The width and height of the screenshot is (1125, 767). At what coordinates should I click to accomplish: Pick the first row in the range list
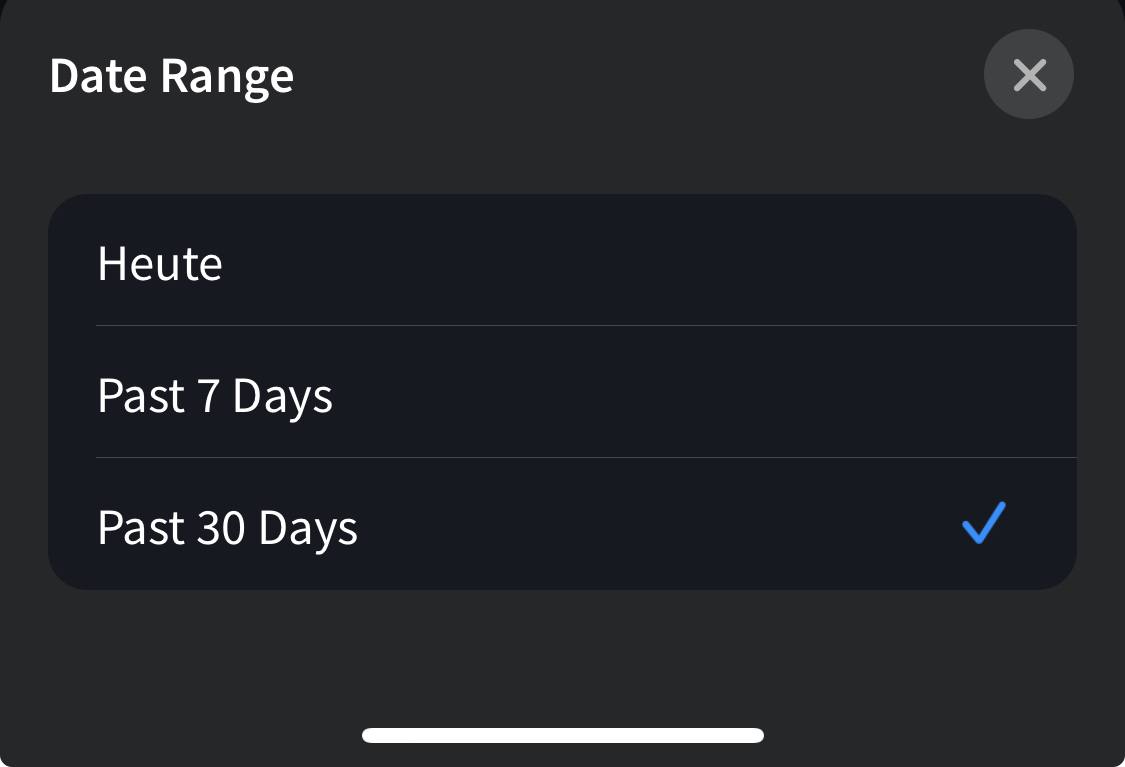561,262
